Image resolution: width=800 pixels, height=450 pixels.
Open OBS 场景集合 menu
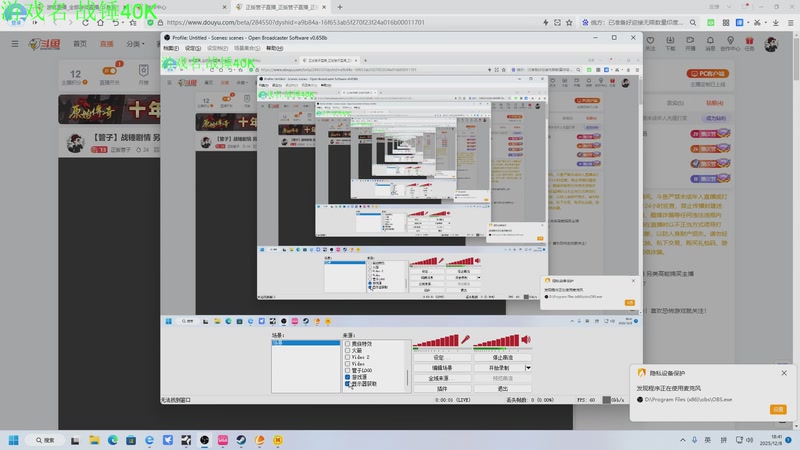(x=247, y=48)
